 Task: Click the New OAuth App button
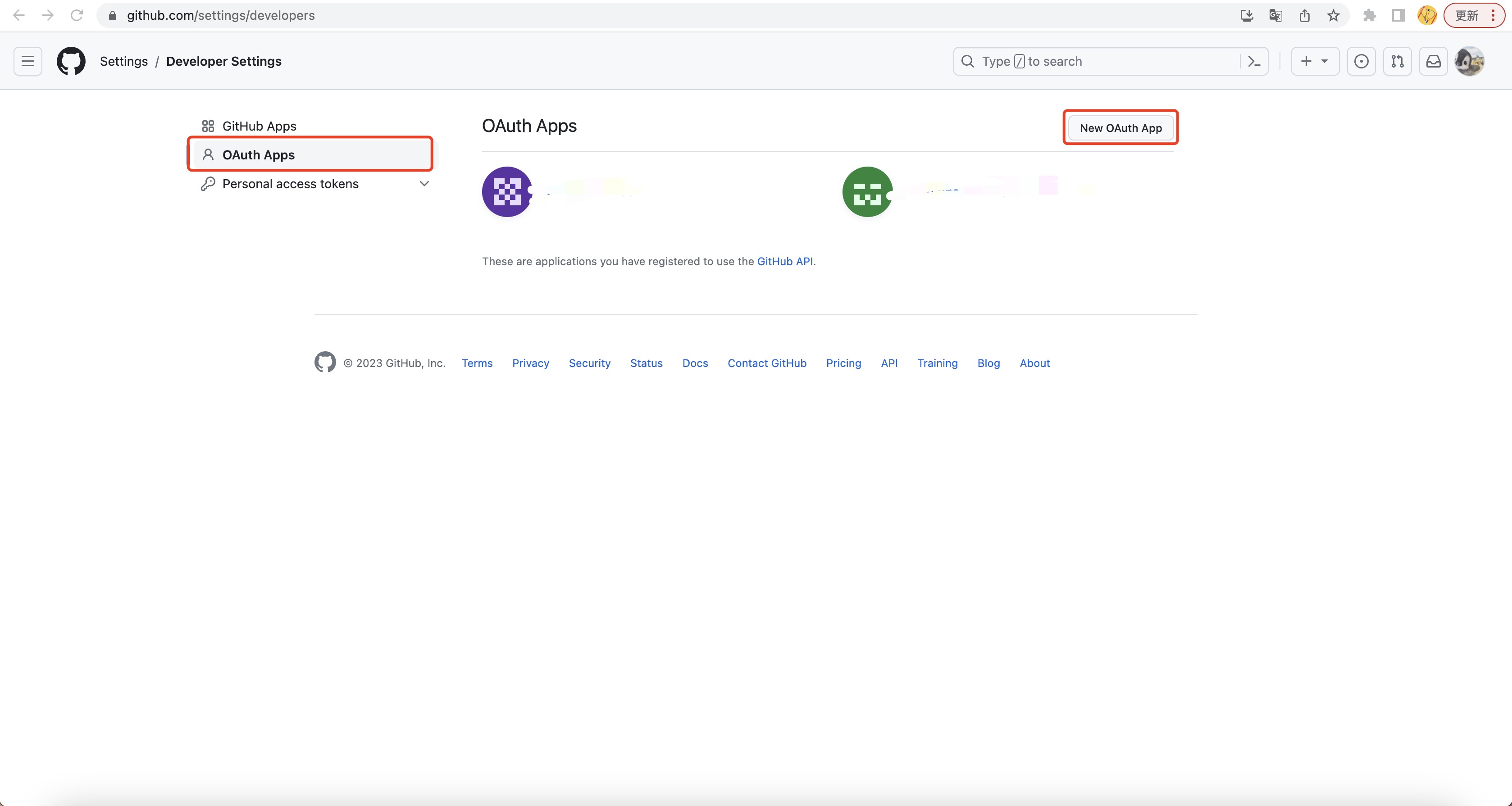(x=1120, y=128)
